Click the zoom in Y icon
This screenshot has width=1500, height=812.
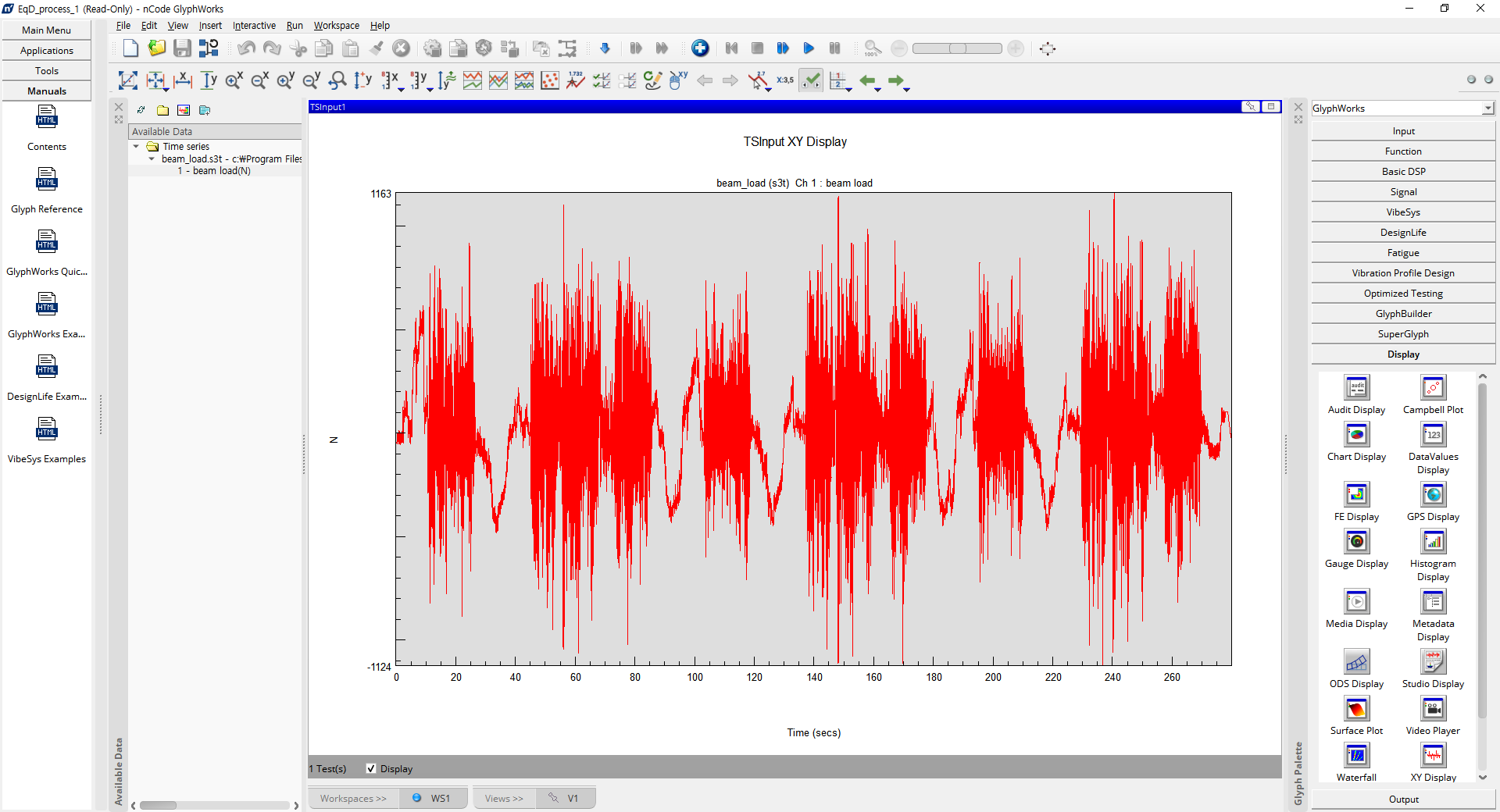286,80
